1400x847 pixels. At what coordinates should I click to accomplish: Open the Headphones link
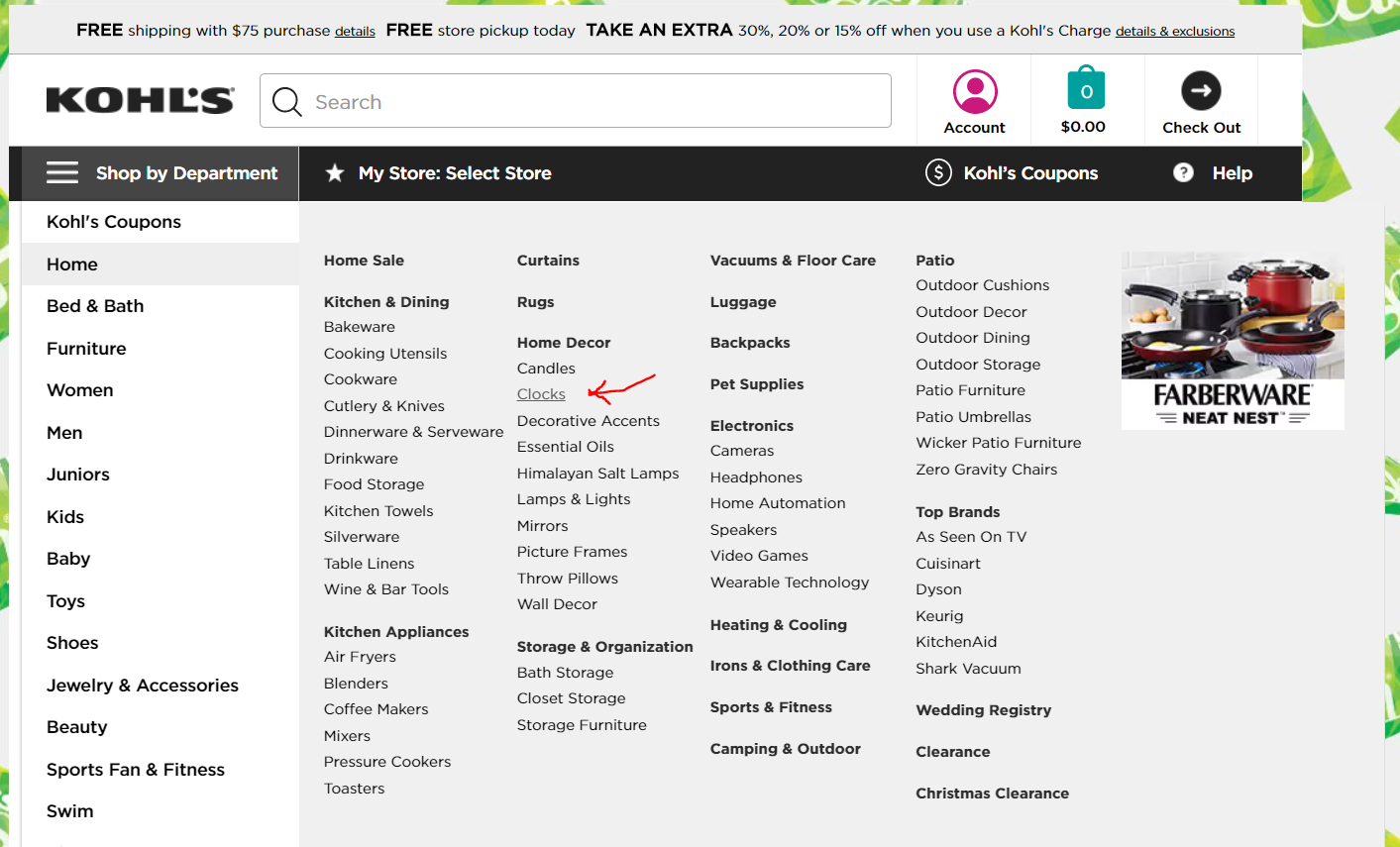[756, 477]
